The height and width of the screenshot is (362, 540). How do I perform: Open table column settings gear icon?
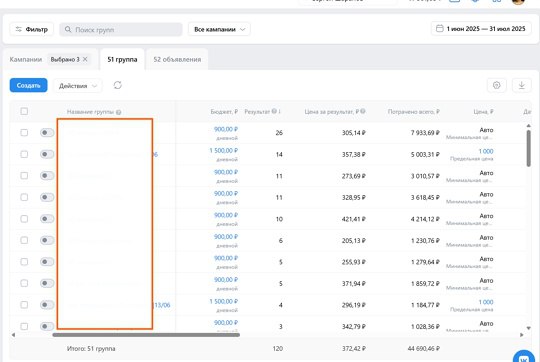click(x=497, y=85)
